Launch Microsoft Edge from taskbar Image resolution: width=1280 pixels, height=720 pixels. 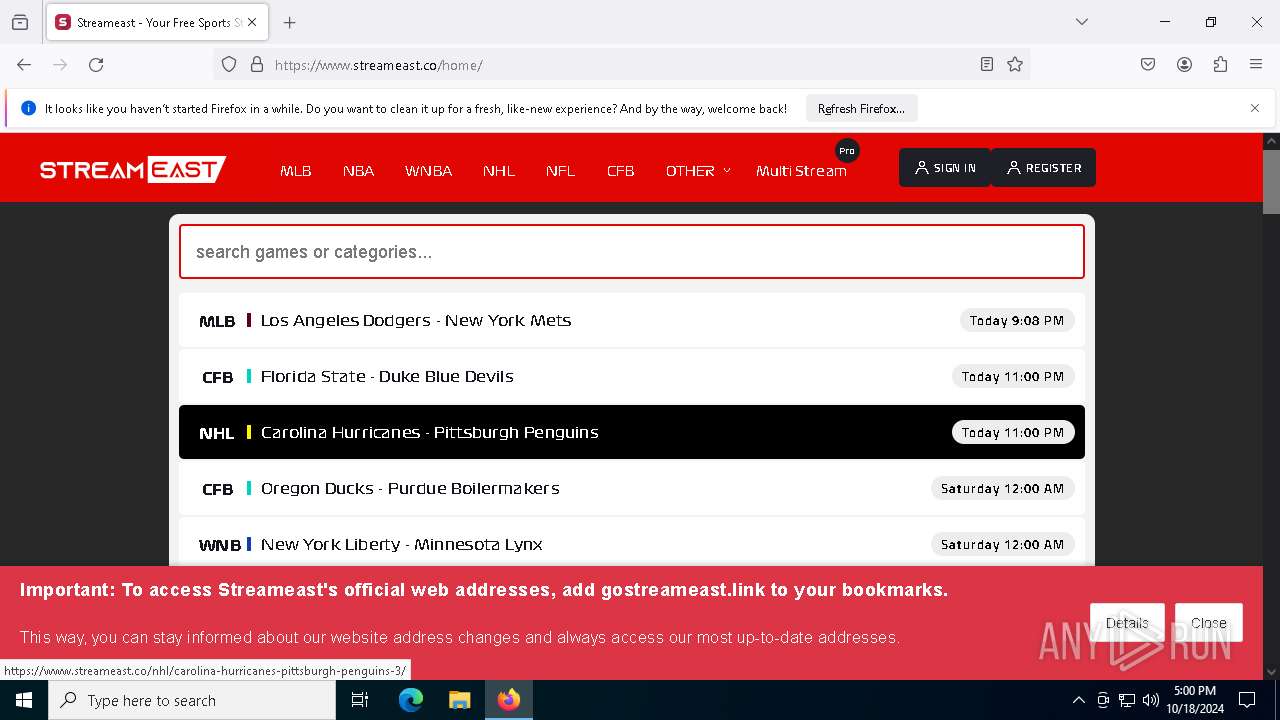(411, 700)
